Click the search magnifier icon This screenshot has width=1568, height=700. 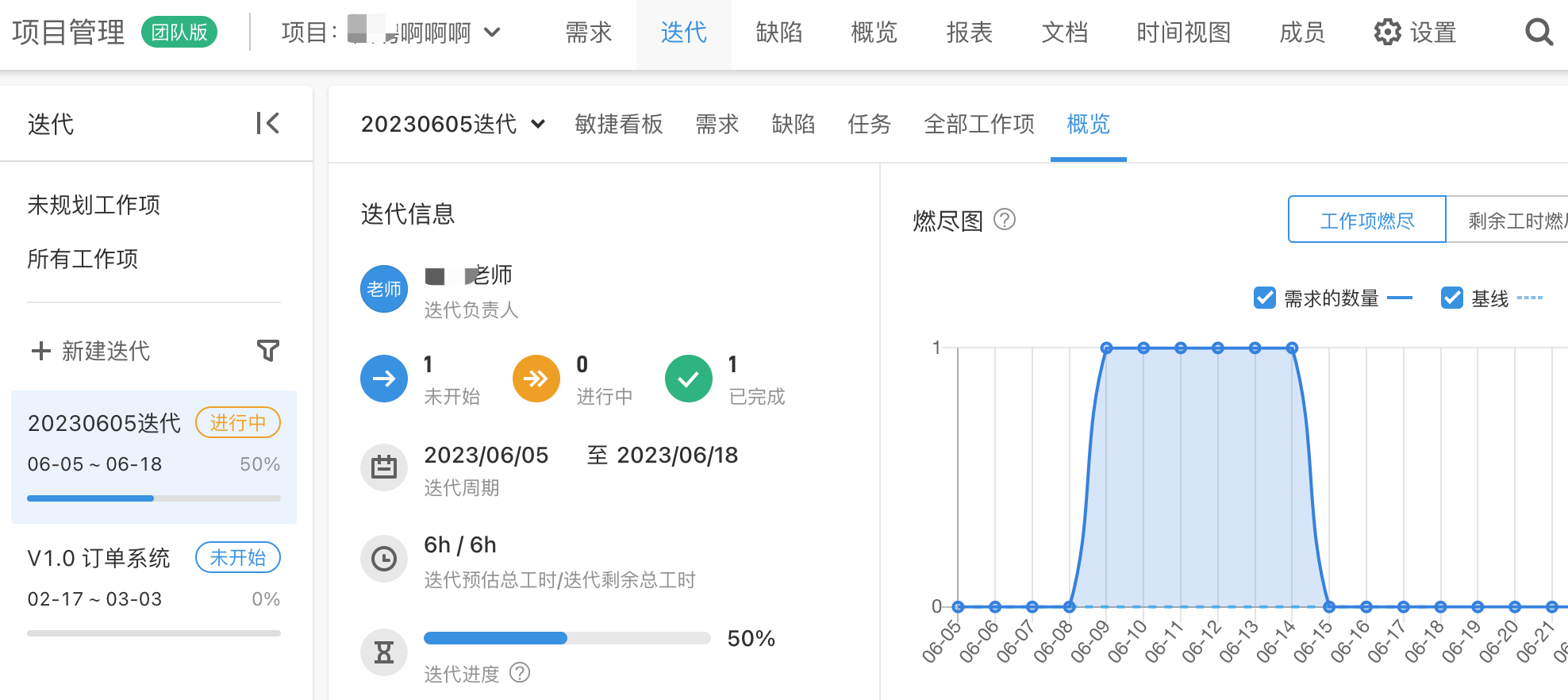click(1538, 33)
